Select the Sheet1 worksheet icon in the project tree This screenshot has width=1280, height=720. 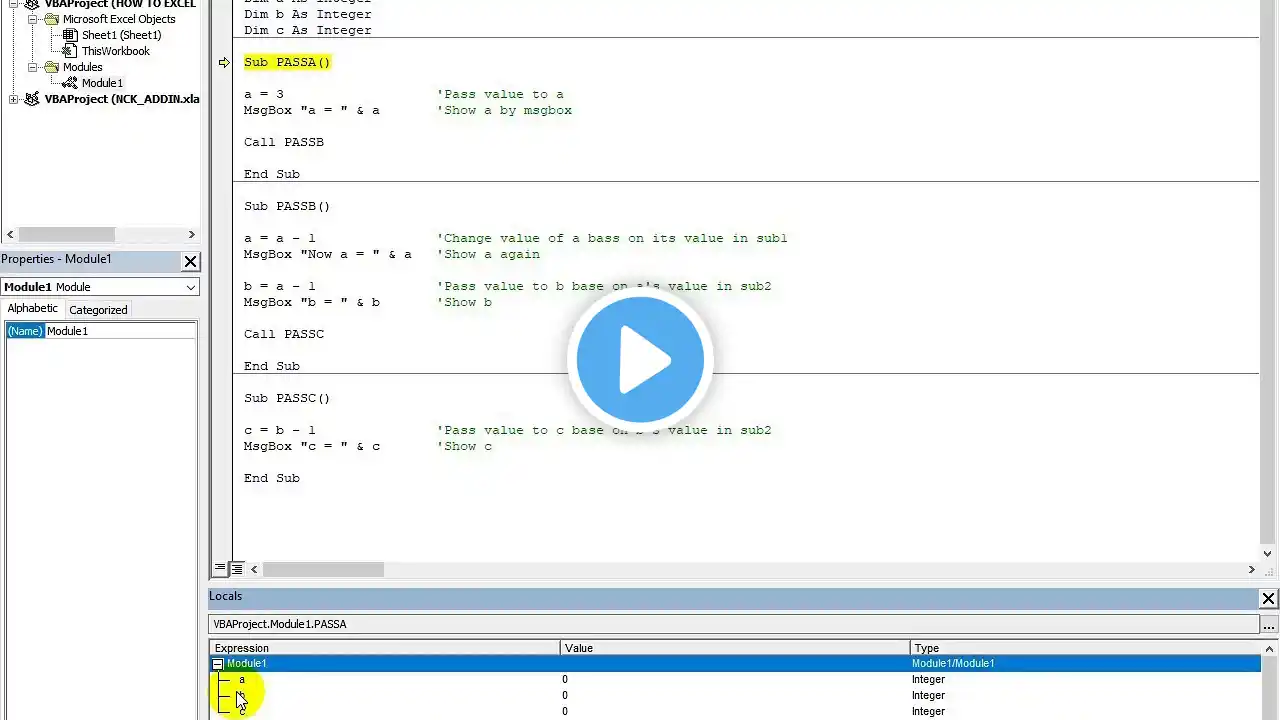point(70,35)
